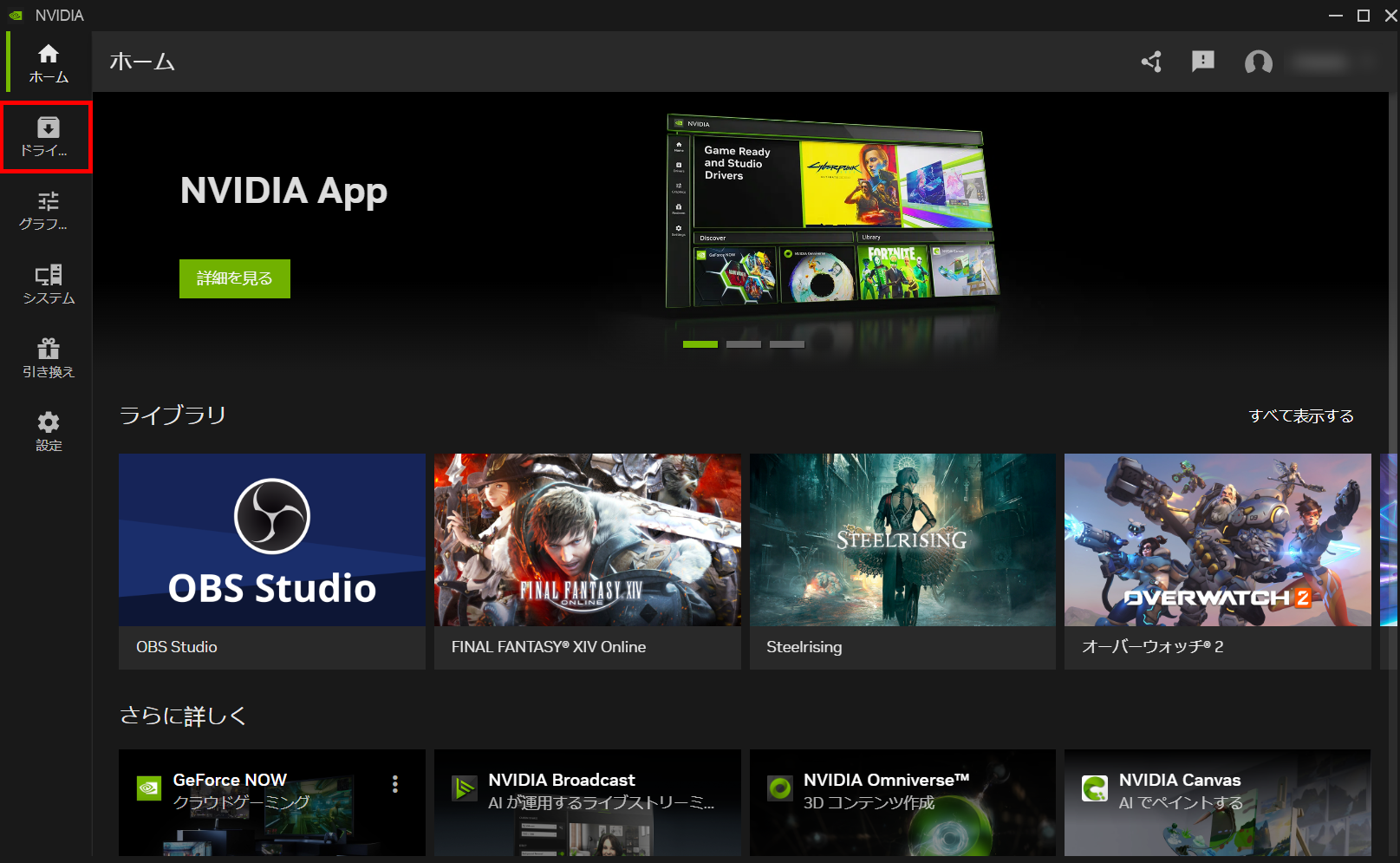Select the first banner carousel indicator
Viewport: 1400px width, 863px height.
tap(700, 344)
